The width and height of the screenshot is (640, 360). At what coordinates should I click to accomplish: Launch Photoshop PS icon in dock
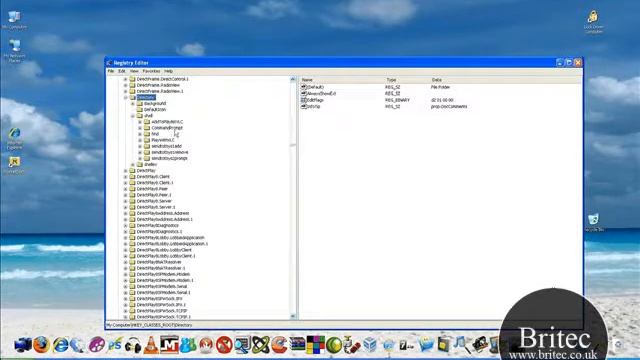pos(115,345)
